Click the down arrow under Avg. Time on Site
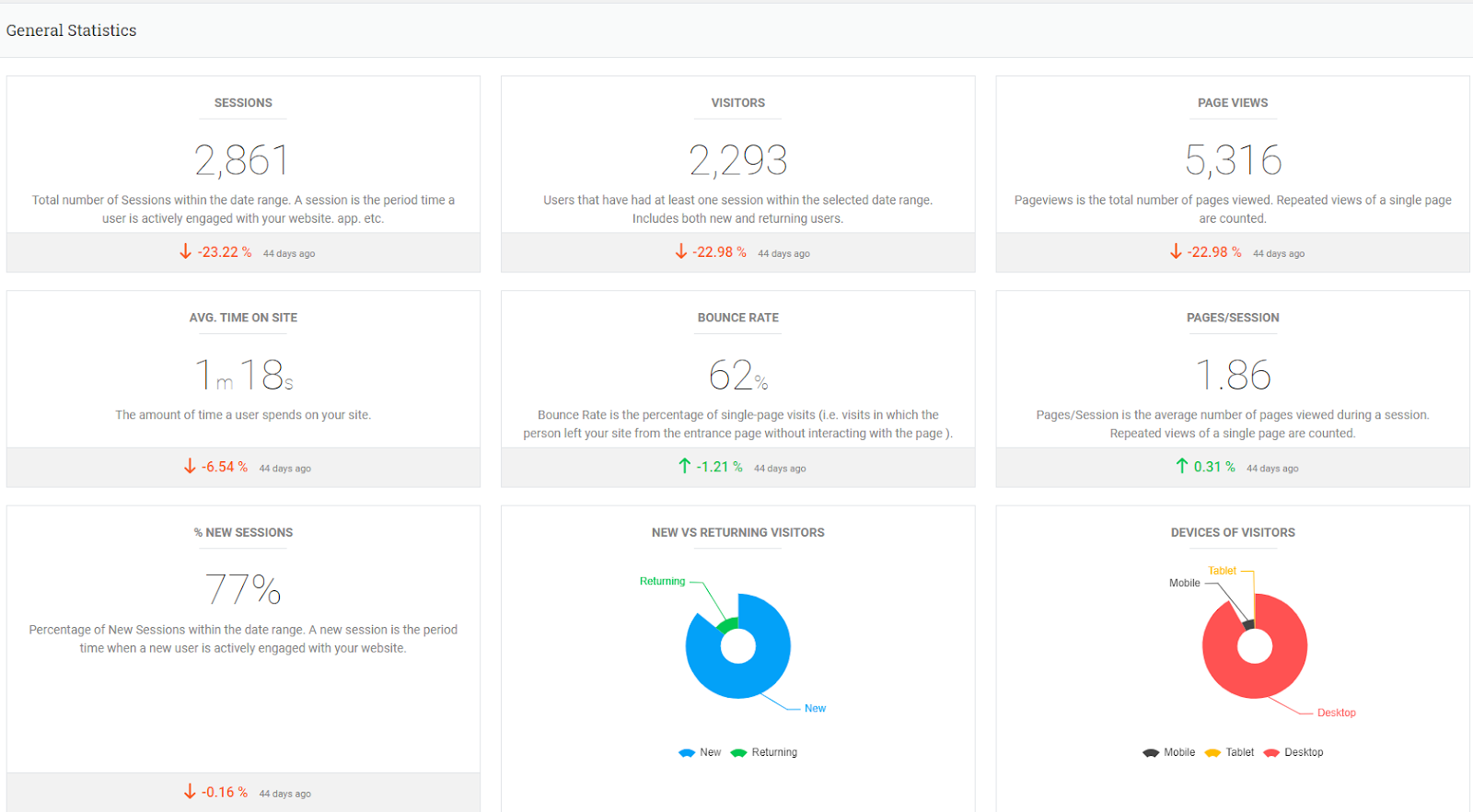 click(190, 466)
